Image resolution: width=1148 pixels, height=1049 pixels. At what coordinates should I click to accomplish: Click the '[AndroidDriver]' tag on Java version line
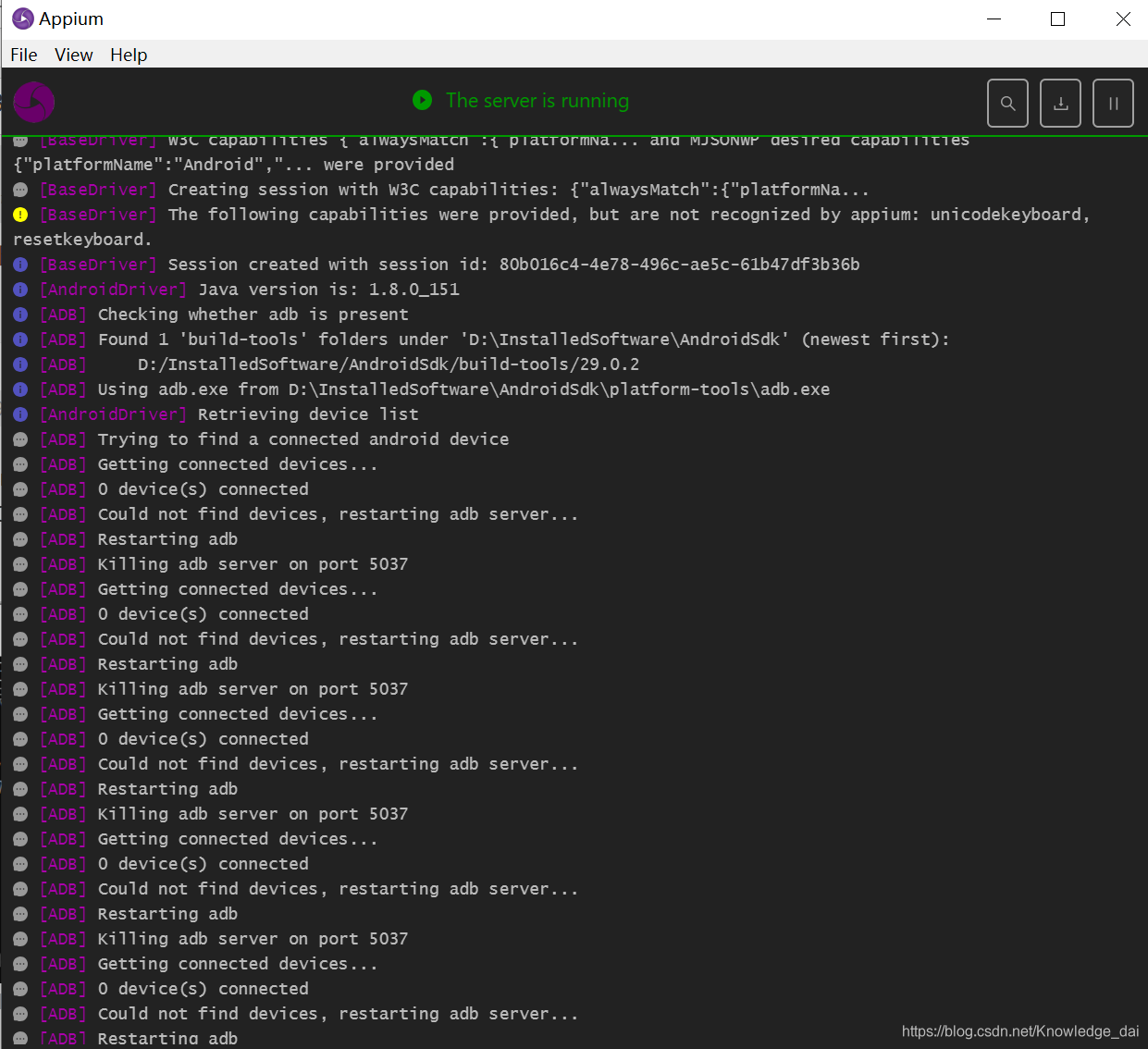pos(113,290)
